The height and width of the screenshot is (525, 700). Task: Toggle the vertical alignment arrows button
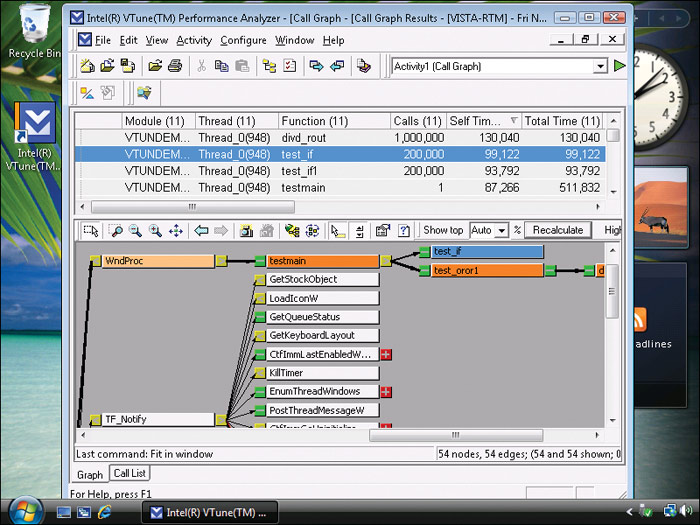coord(359,230)
